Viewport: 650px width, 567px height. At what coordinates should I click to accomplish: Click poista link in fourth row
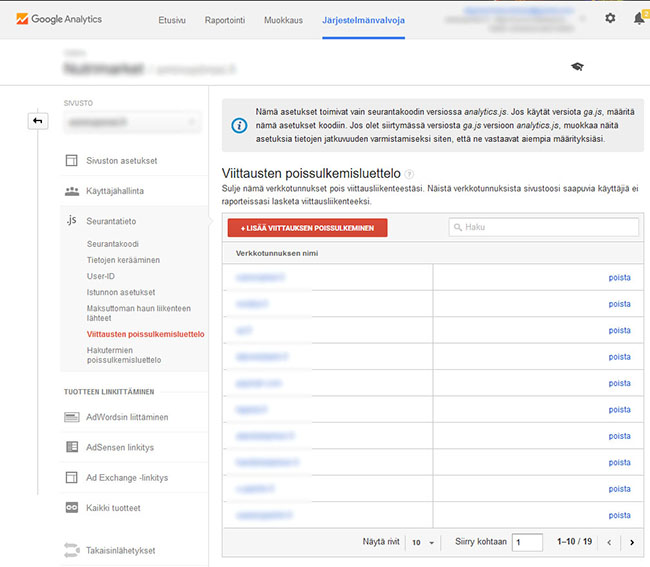619,357
